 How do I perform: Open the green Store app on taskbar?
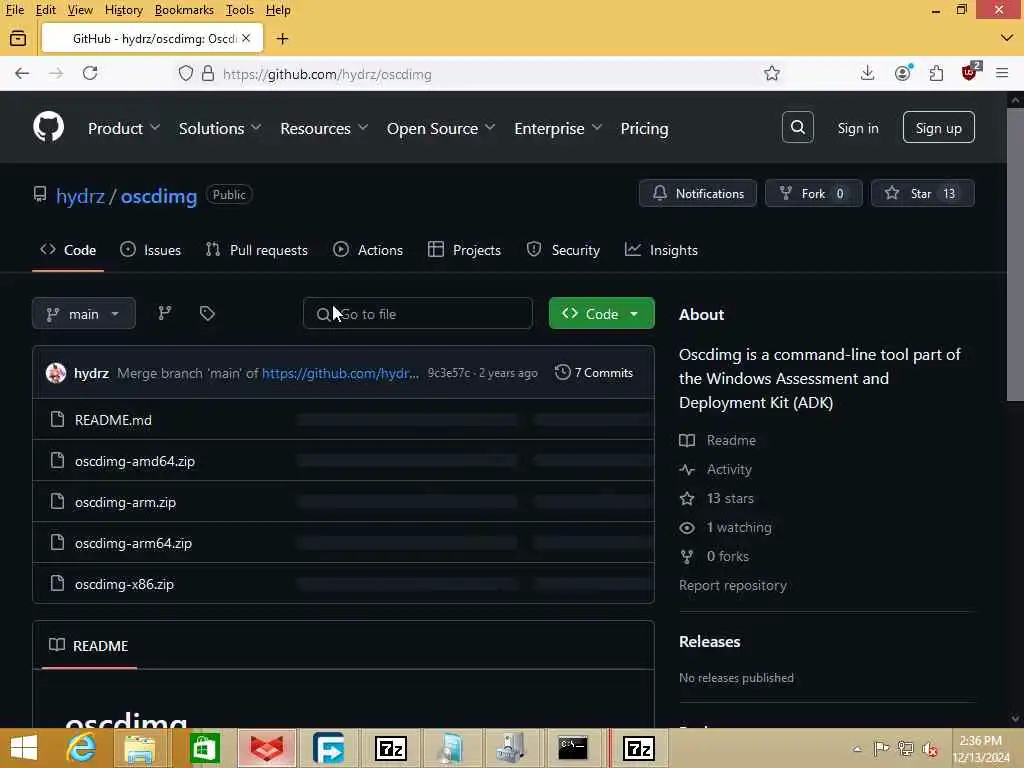204,748
